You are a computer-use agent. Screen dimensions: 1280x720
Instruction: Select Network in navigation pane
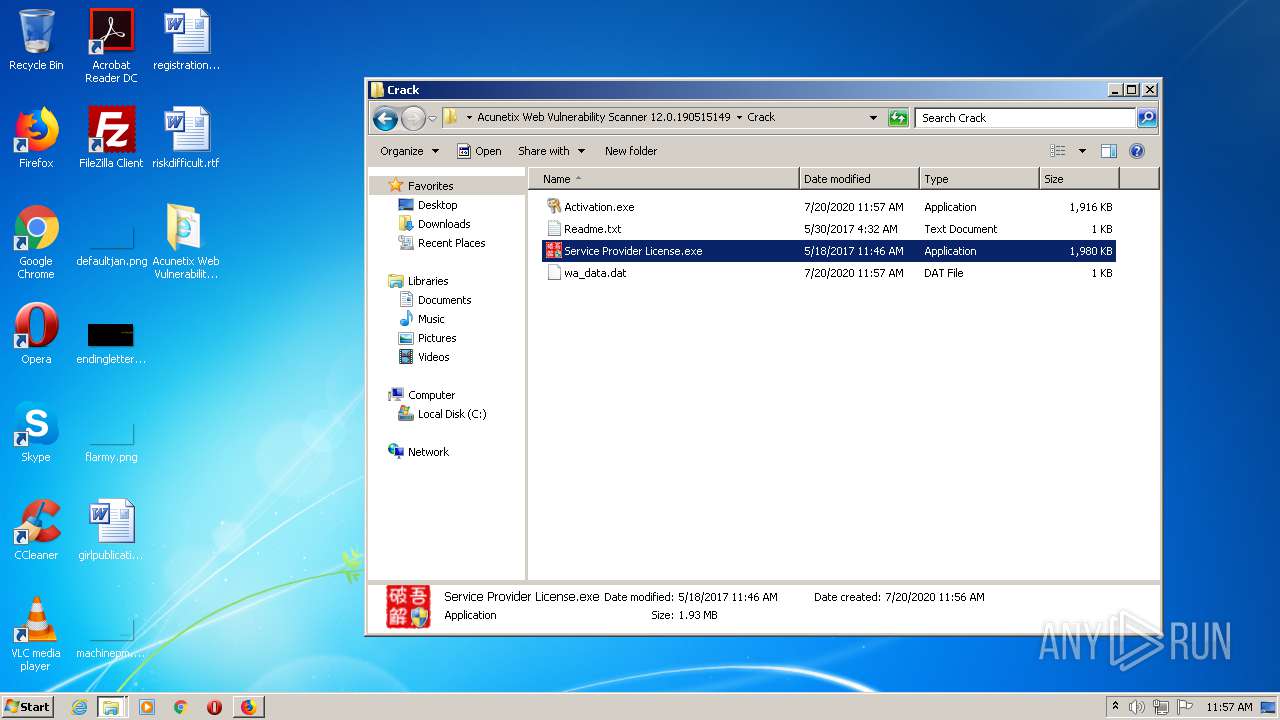(x=428, y=452)
